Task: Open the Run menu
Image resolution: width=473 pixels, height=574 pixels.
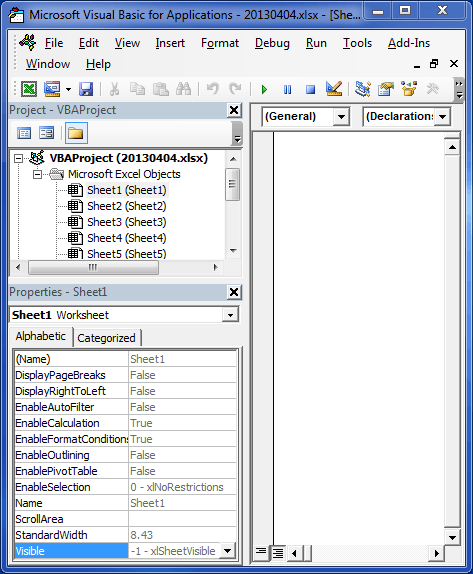Action: coord(316,43)
